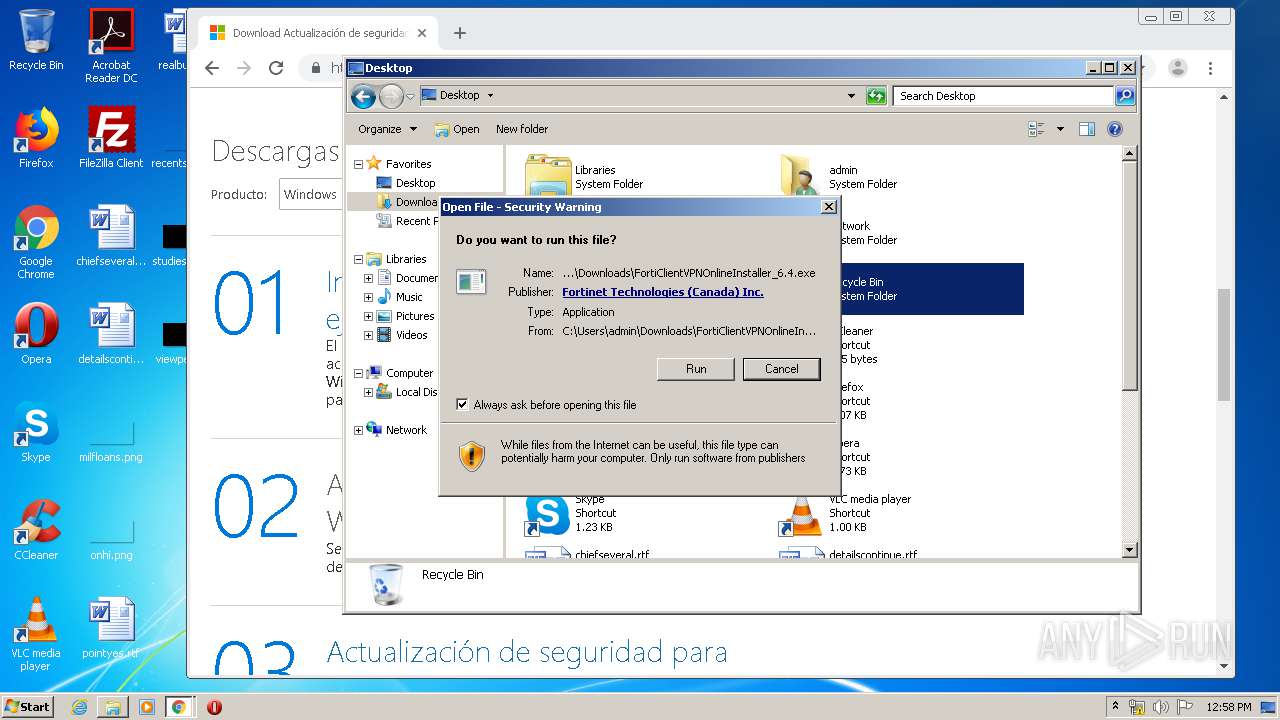Open Opera desktop icon

tap(36, 334)
